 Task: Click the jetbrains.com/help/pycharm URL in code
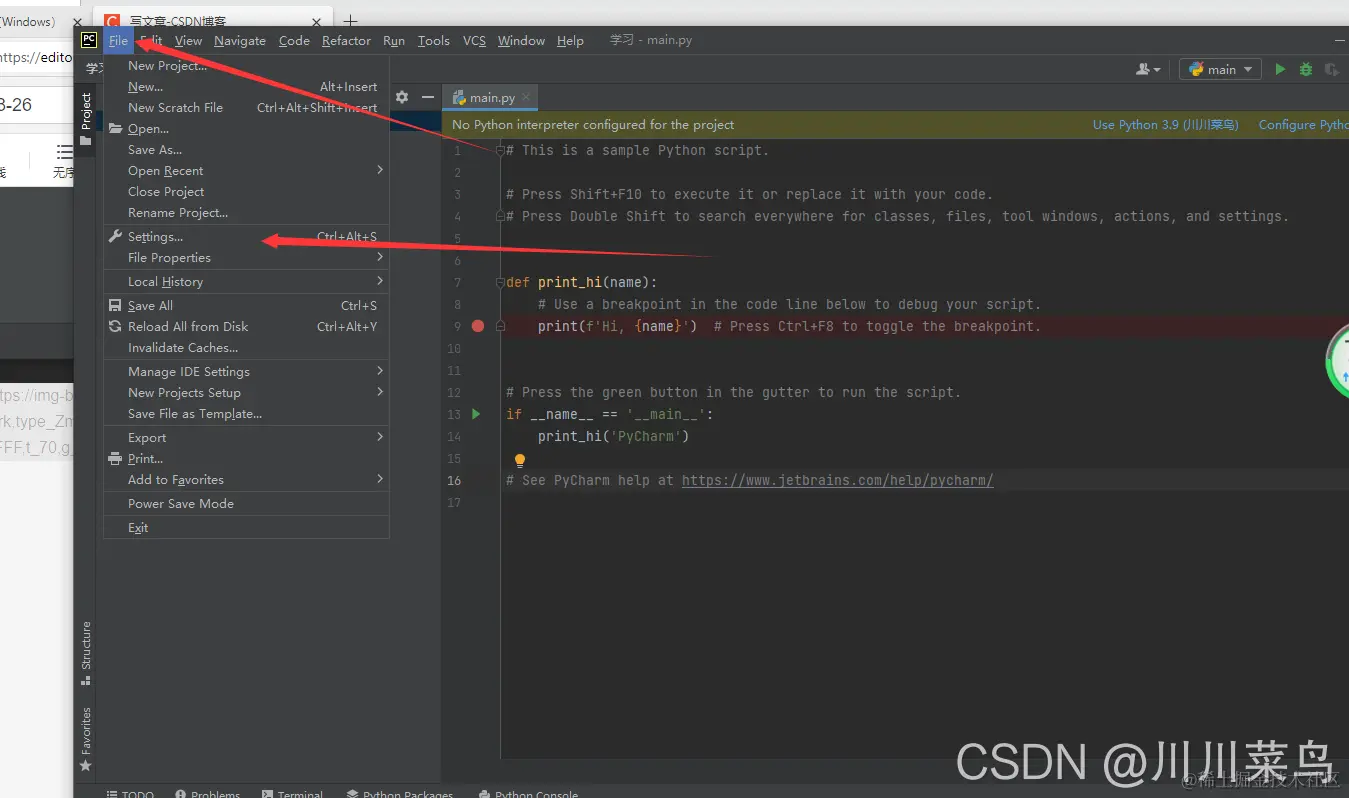(837, 480)
